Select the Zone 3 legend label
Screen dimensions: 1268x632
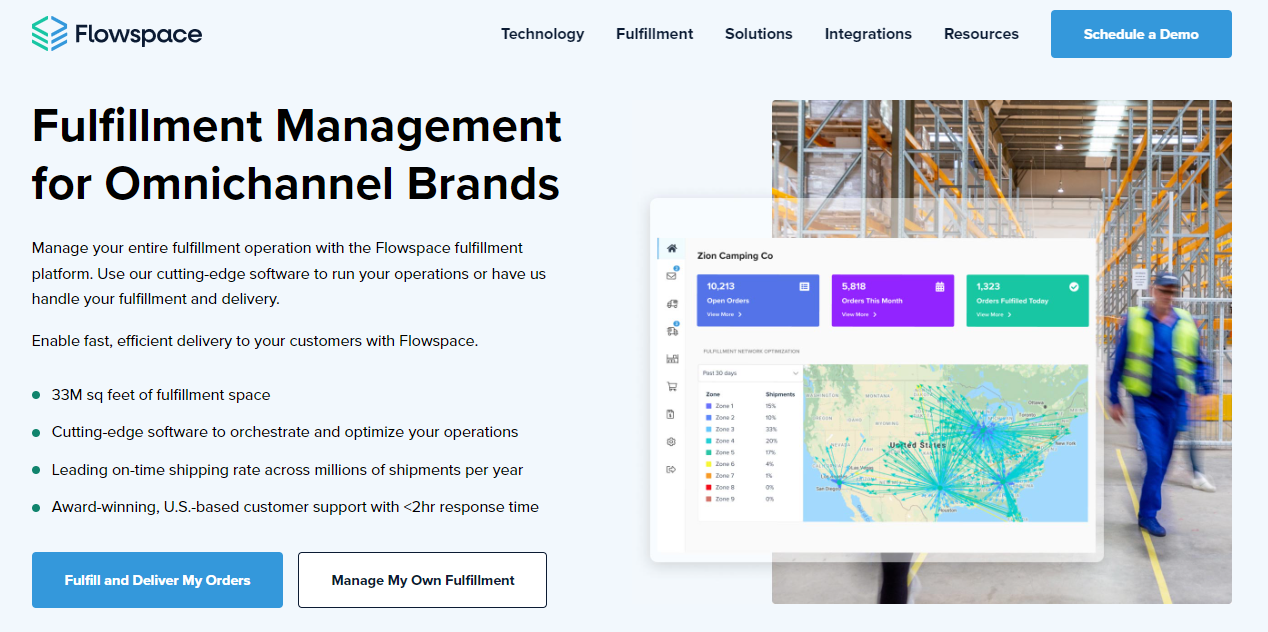click(x=724, y=429)
